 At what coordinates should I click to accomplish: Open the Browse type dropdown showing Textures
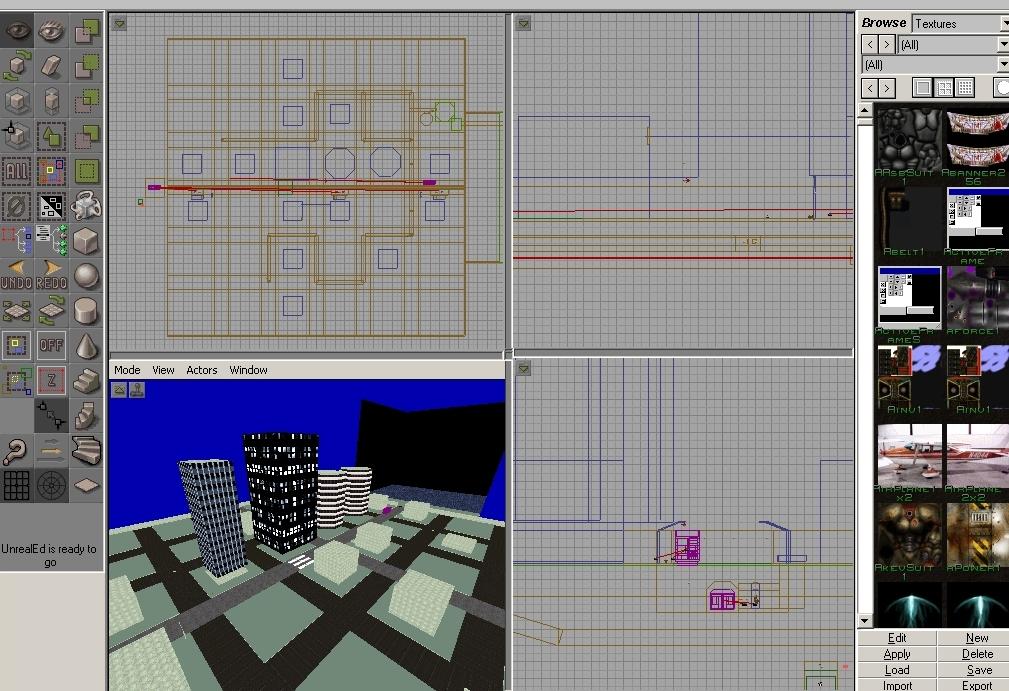(x=959, y=23)
